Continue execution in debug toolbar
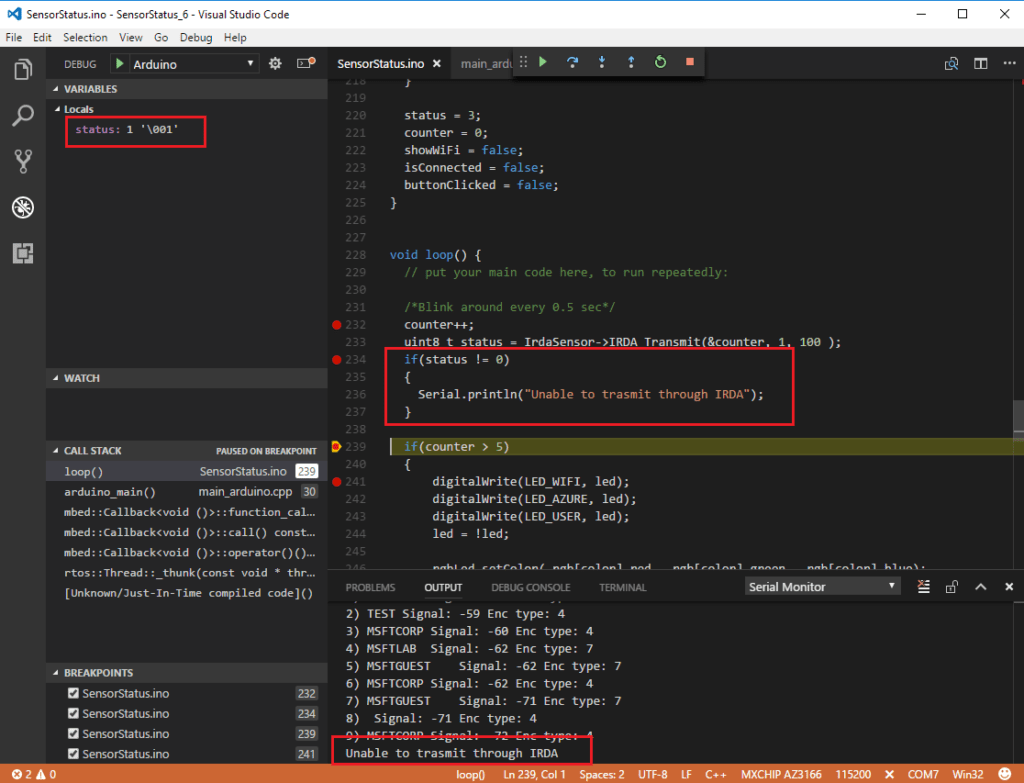Viewport: 1024px width, 783px height. 543,62
